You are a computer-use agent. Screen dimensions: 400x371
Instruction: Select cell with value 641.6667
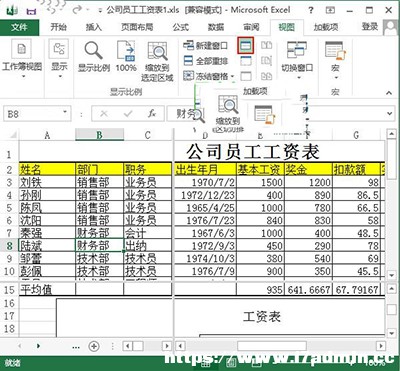coord(308,289)
